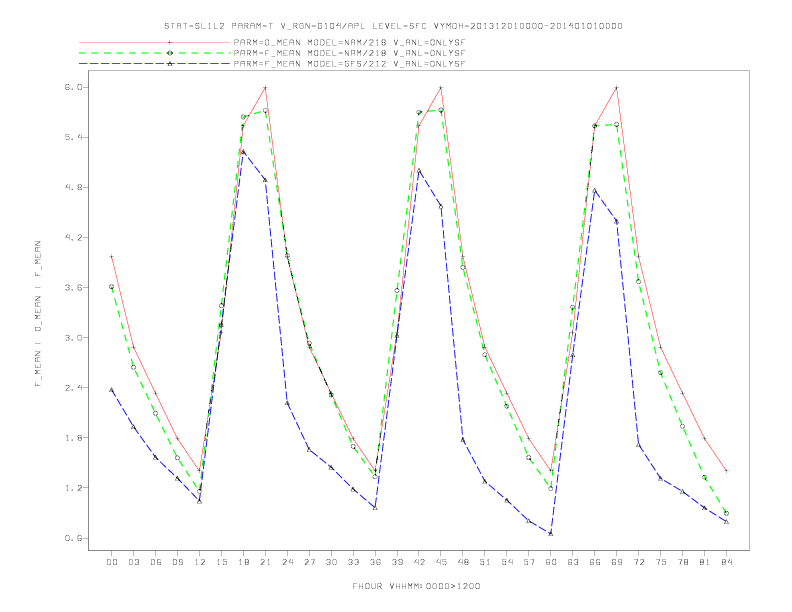This screenshot has width=792, height=612.
Task: Click the y-axis tick value 6.0
Action: coord(73,87)
